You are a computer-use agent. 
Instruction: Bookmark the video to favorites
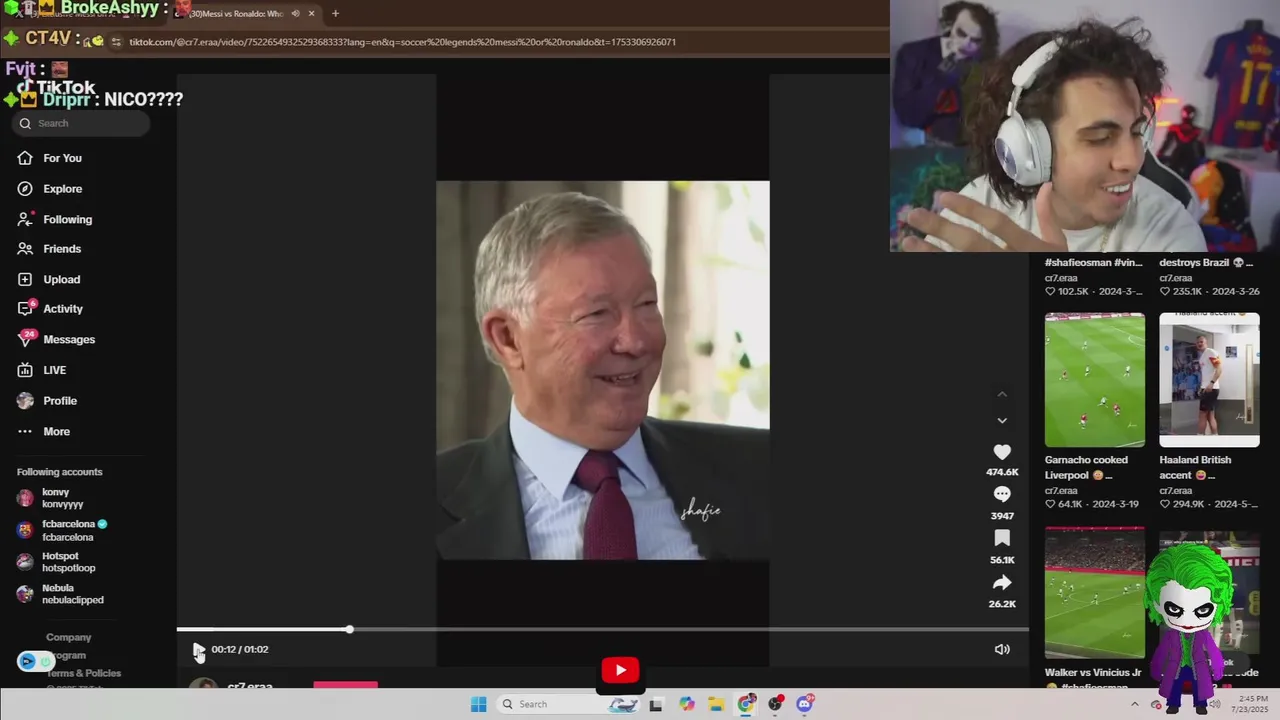click(x=1002, y=539)
